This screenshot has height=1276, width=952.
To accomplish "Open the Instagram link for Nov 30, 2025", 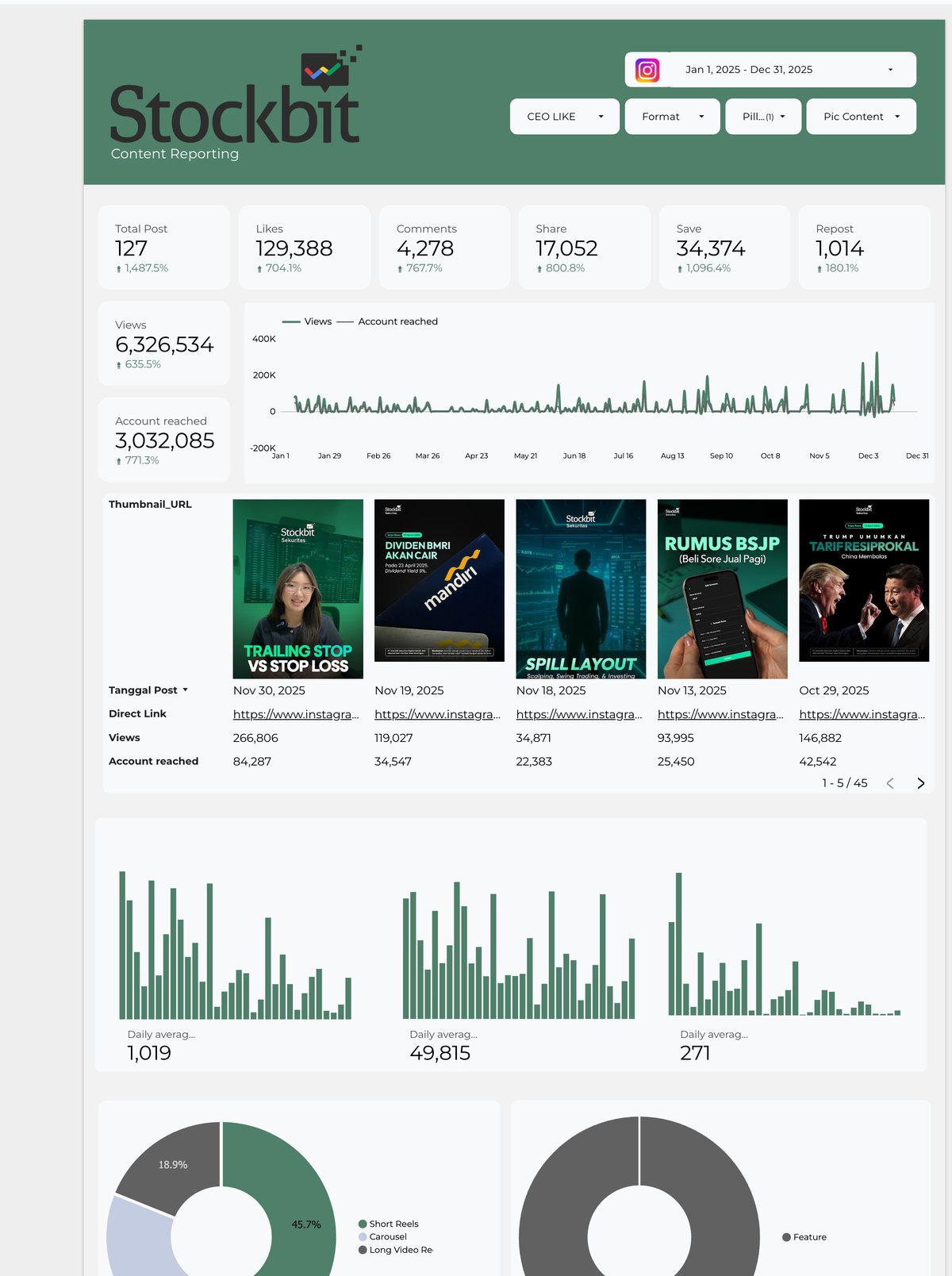I will (x=296, y=714).
